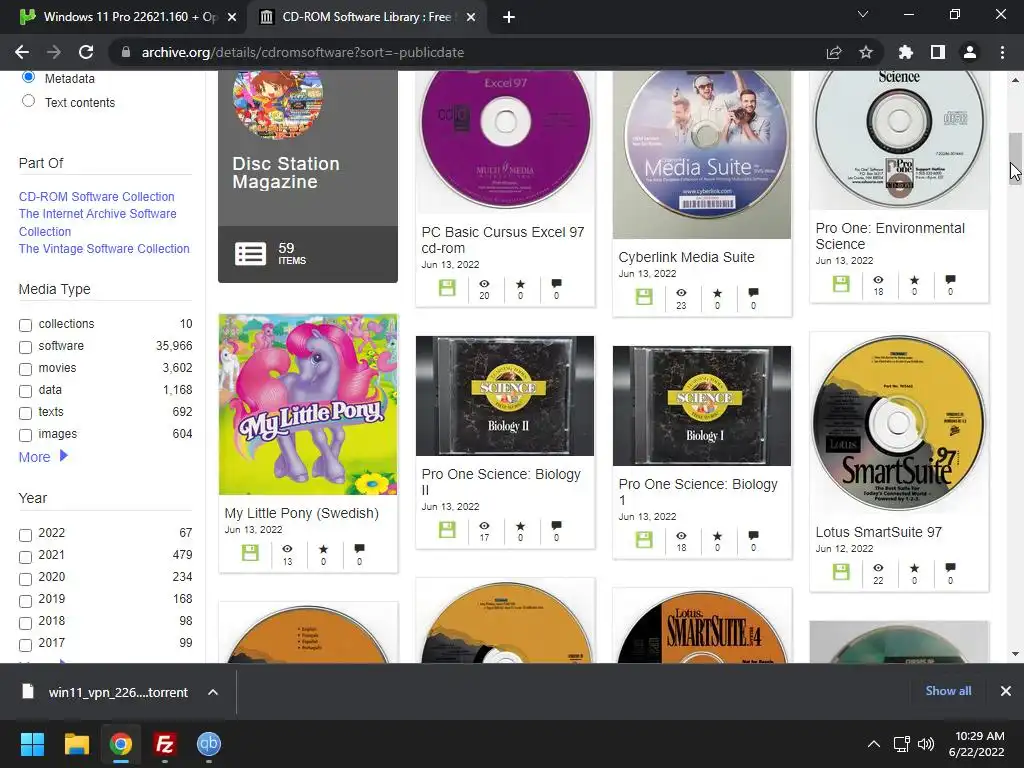Open the tab search dropdown arrow
This screenshot has height=768, width=1024.
pyautogui.click(x=863, y=14)
